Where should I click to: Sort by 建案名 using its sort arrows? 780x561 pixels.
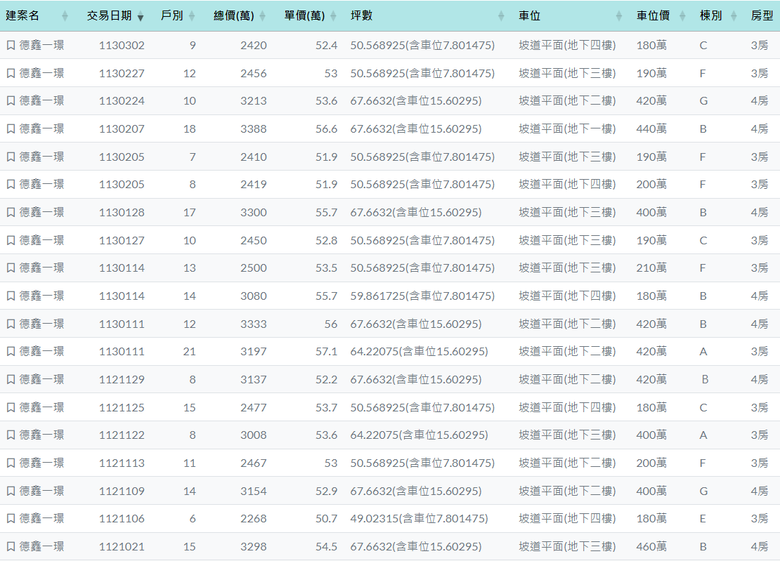coord(65,16)
